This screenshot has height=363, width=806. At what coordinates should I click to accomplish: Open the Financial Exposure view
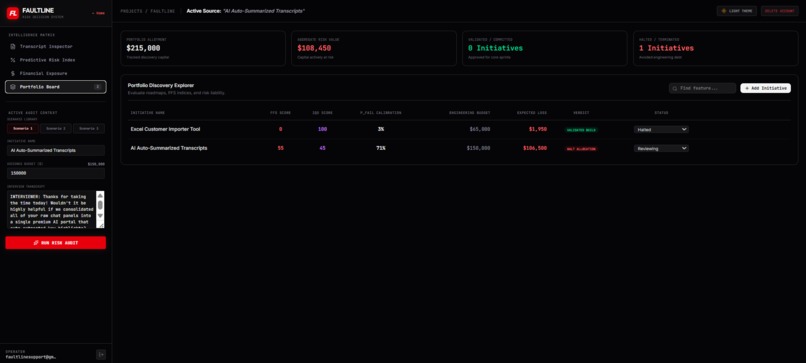56,74
